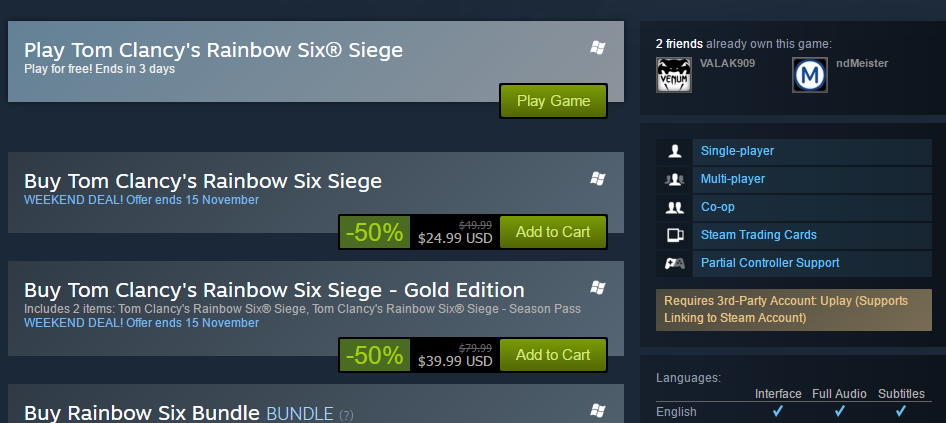946x423 pixels.
Task: Open VALAK909's Venom avatar
Action: pos(674,75)
